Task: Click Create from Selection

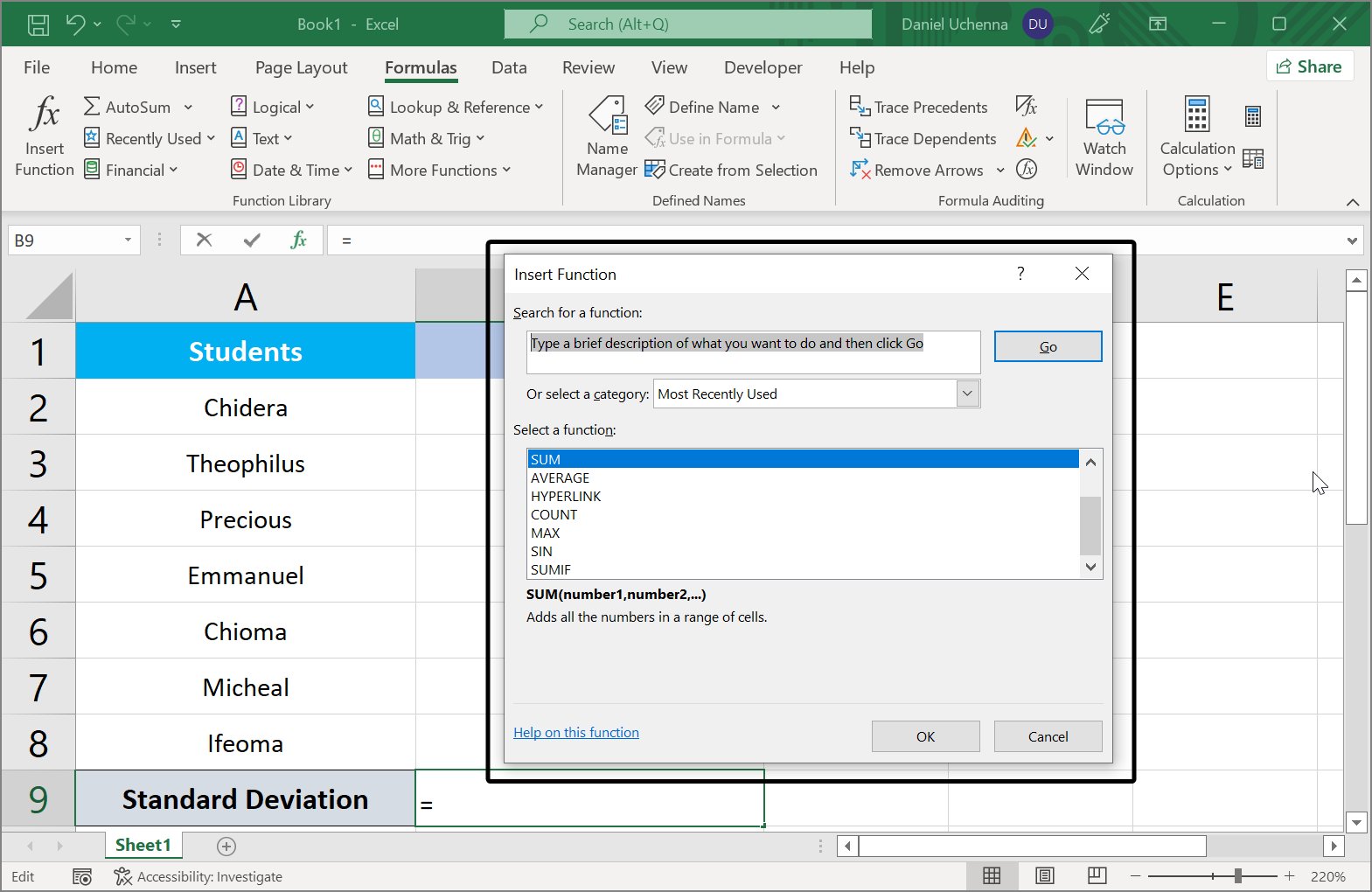Action: point(731,170)
